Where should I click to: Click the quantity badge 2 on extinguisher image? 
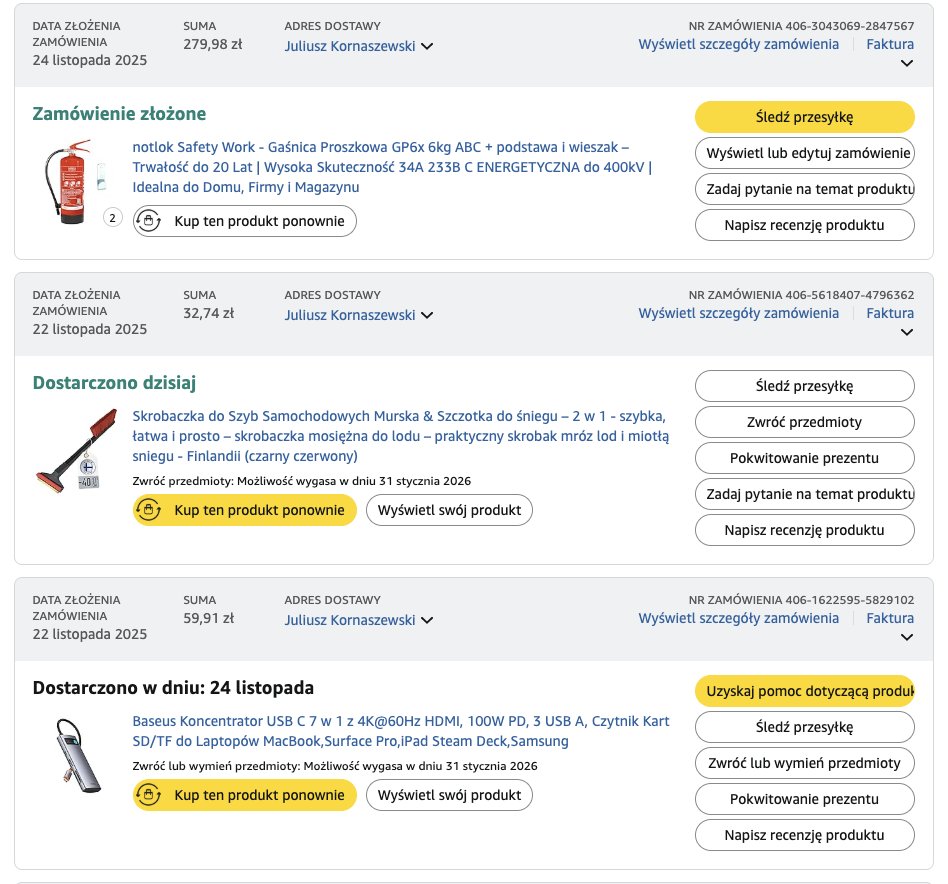point(112,218)
